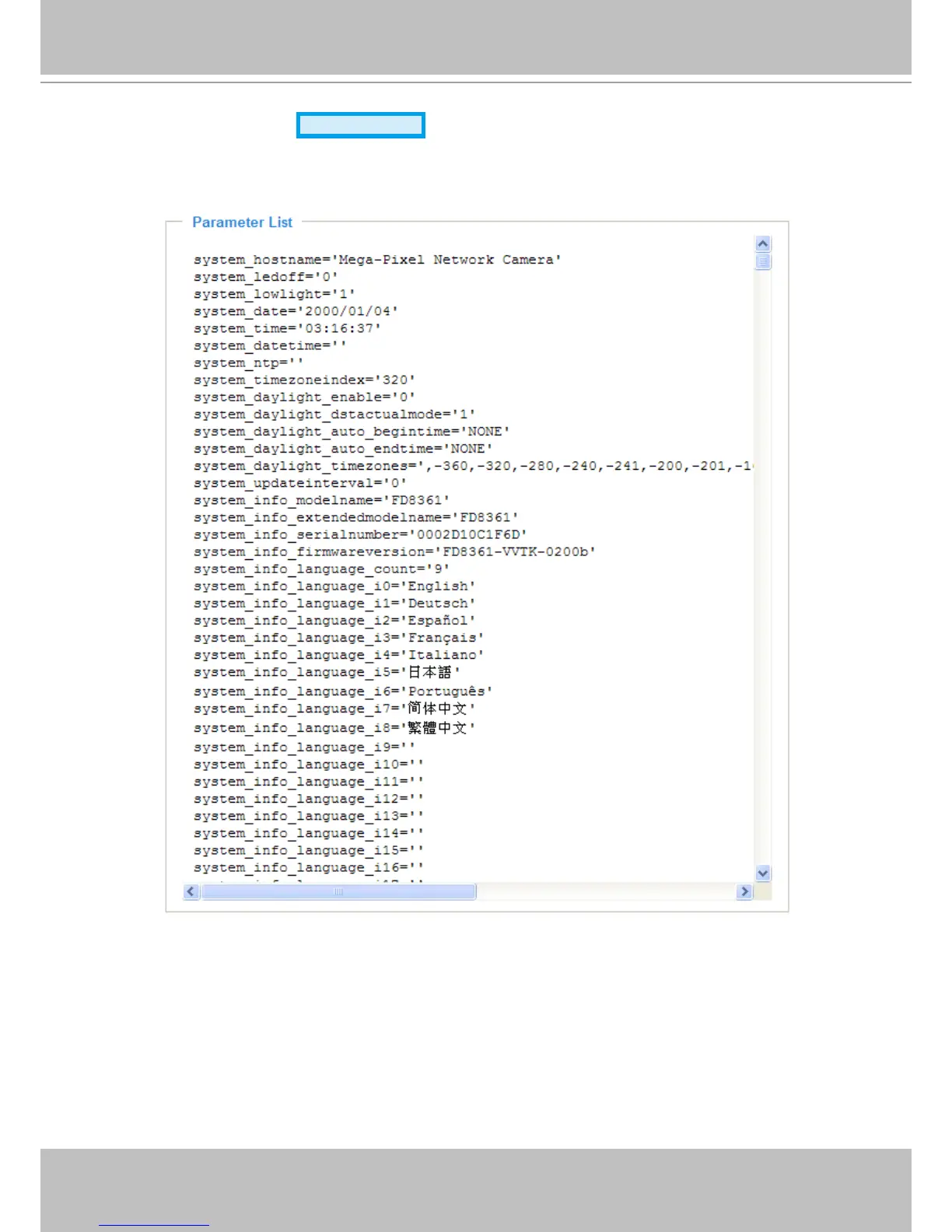Viewport: 952px width, 1232px height.
Task: Click empty horizontal scrollbar track right of thumb
Action: pyautogui.click(x=606, y=891)
